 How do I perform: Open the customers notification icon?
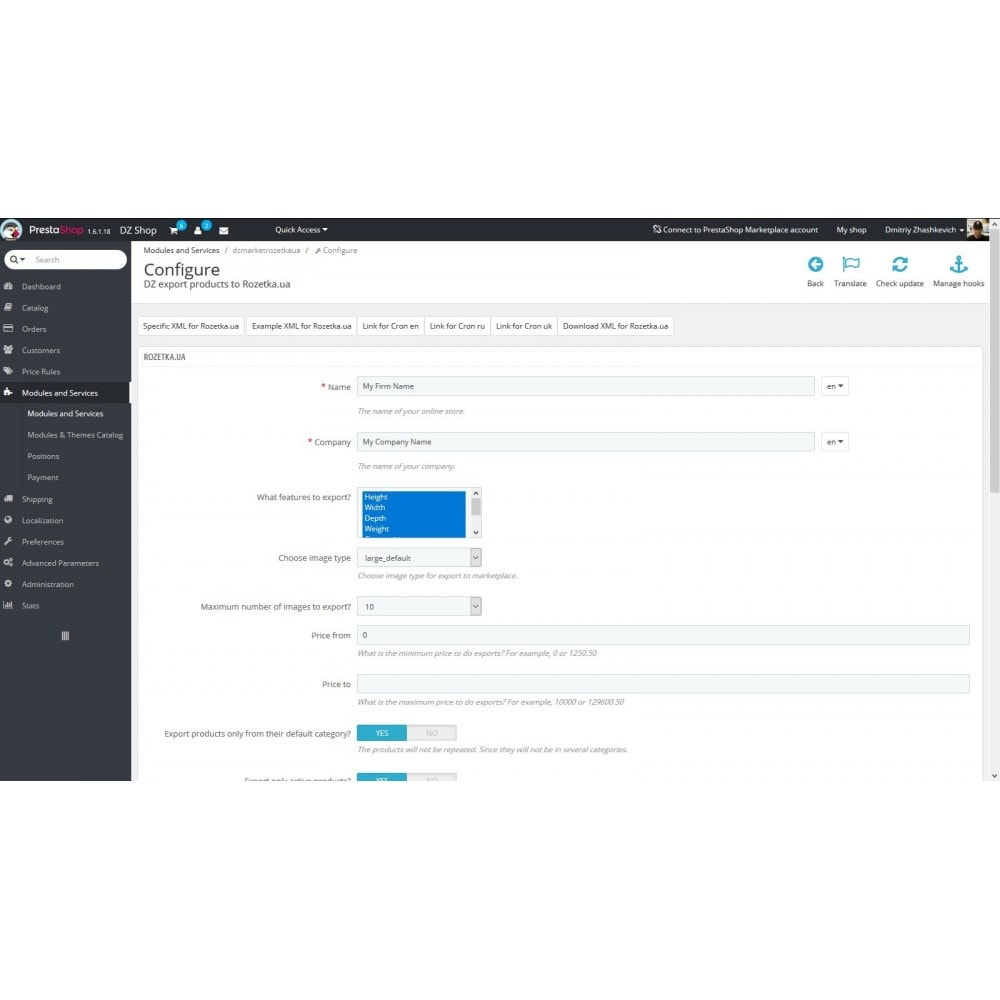click(198, 230)
